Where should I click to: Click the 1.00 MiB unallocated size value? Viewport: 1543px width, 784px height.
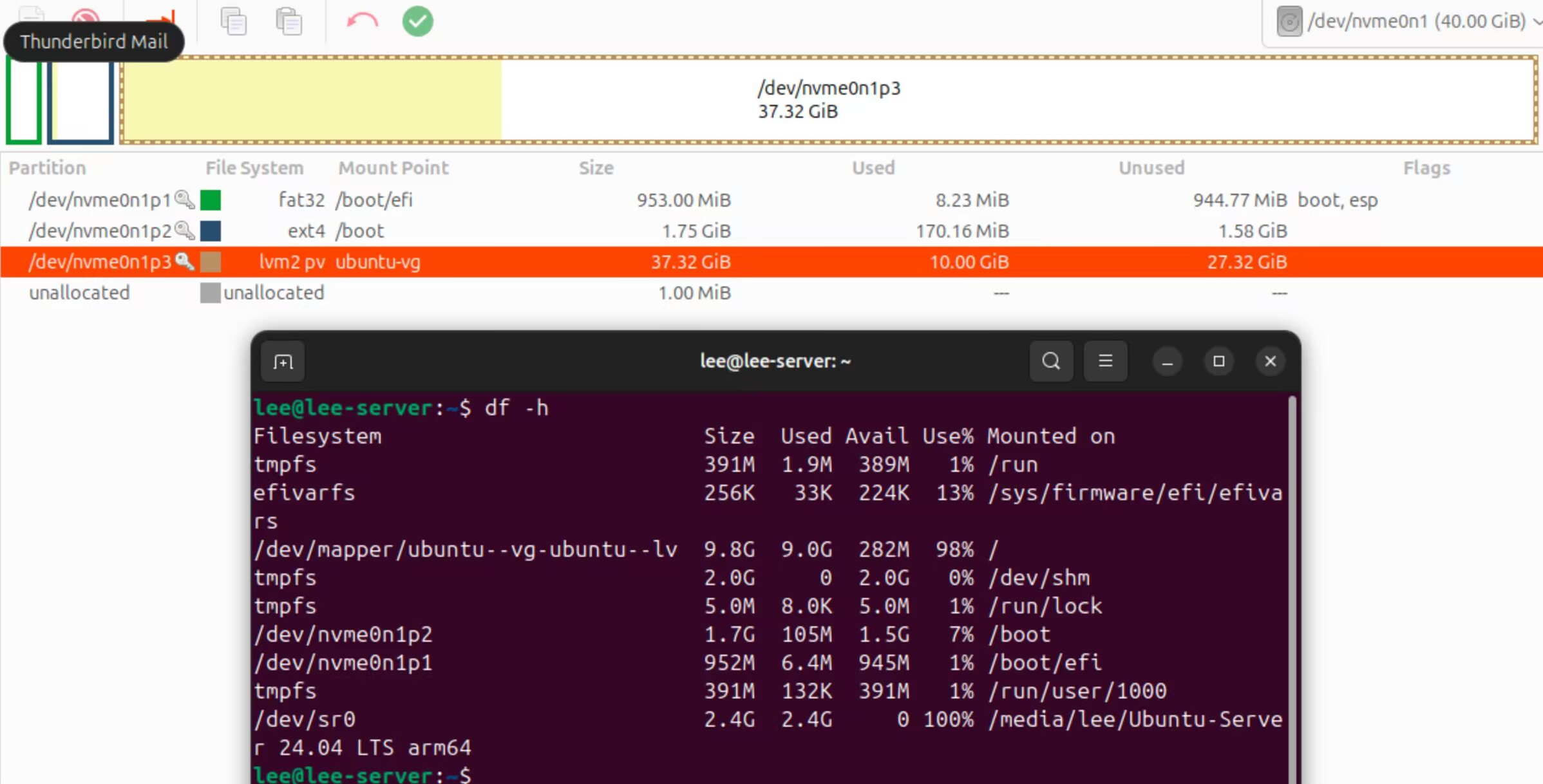pos(694,293)
